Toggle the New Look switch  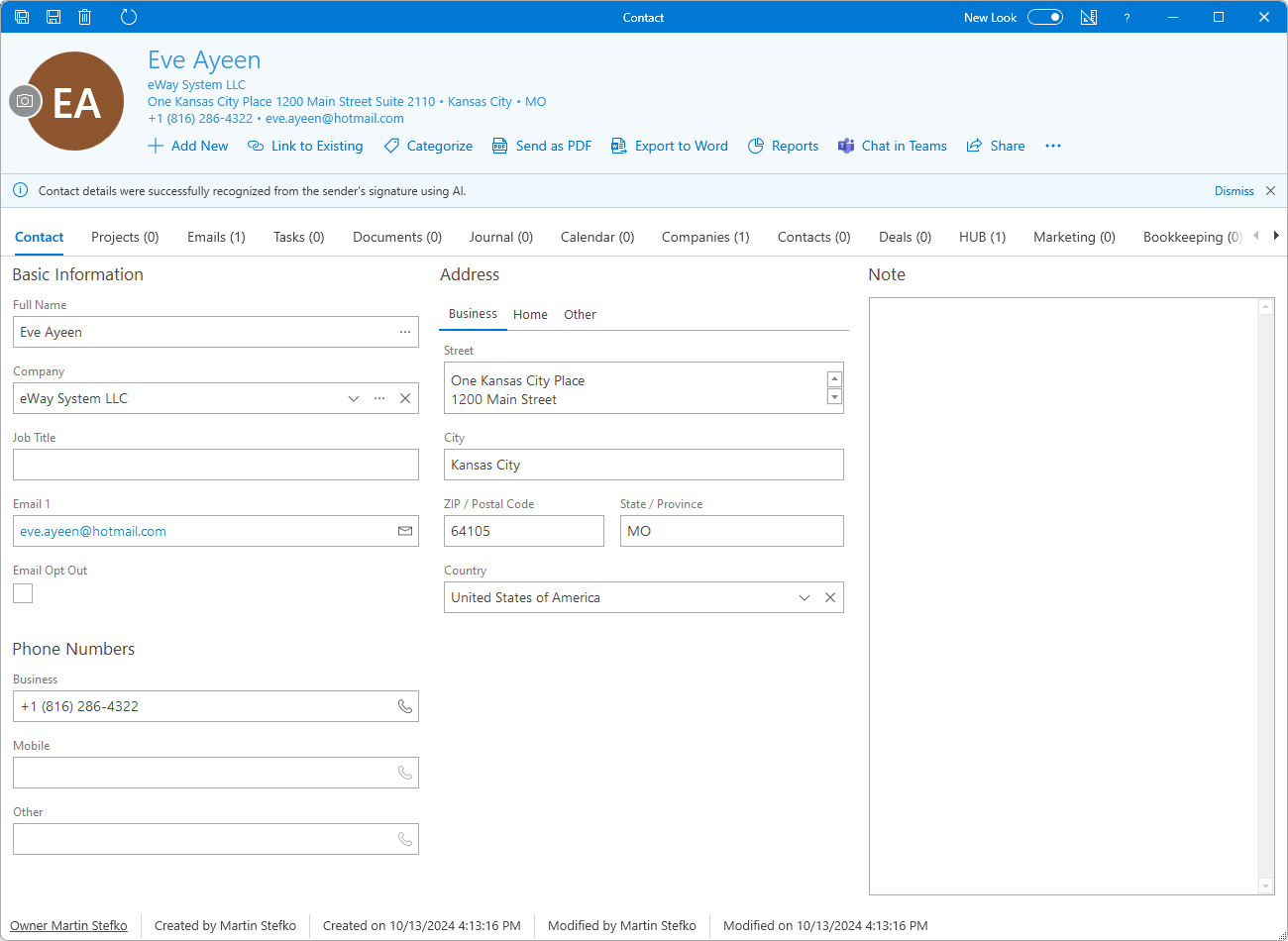click(1045, 17)
